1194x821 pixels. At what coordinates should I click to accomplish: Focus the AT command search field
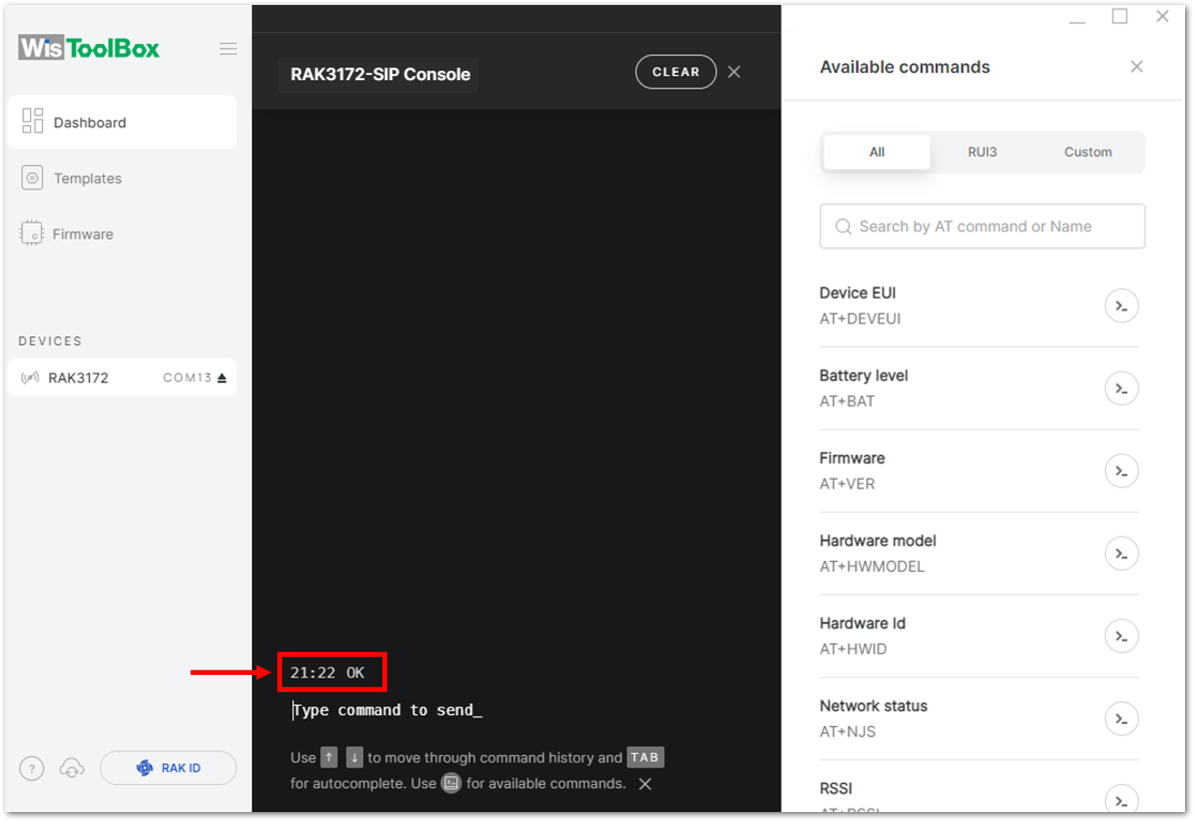pos(982,226)
